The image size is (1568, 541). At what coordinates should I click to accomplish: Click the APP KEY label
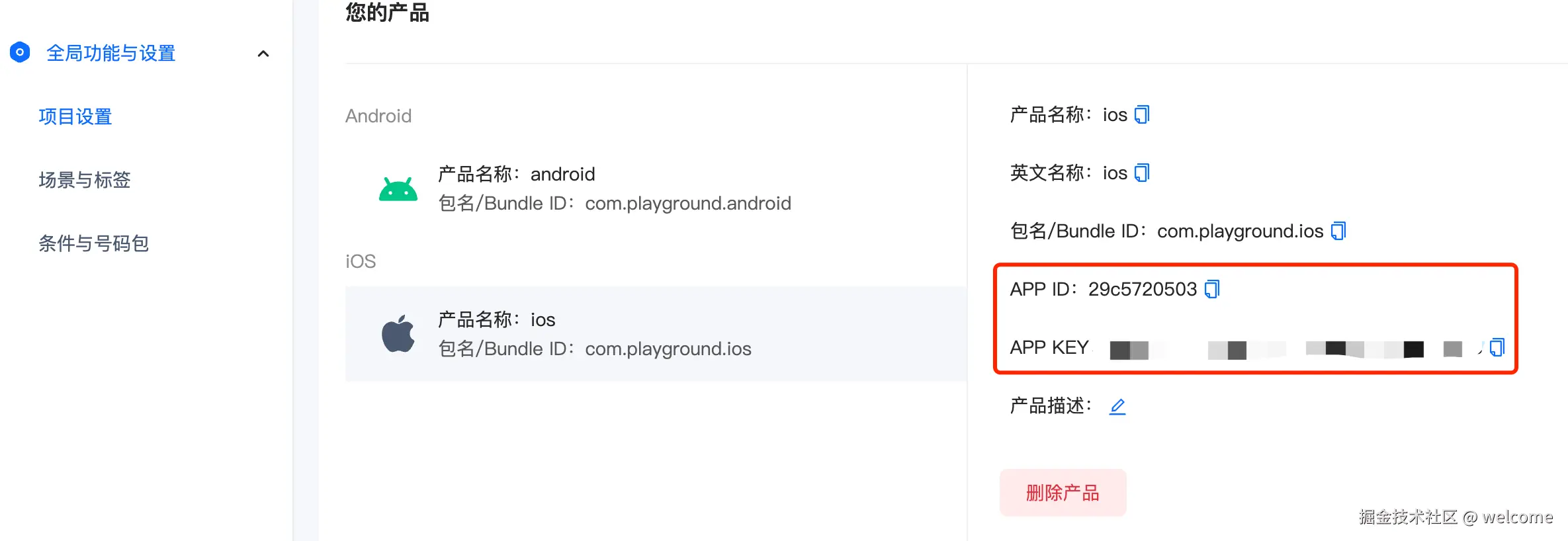[1049, 348]
